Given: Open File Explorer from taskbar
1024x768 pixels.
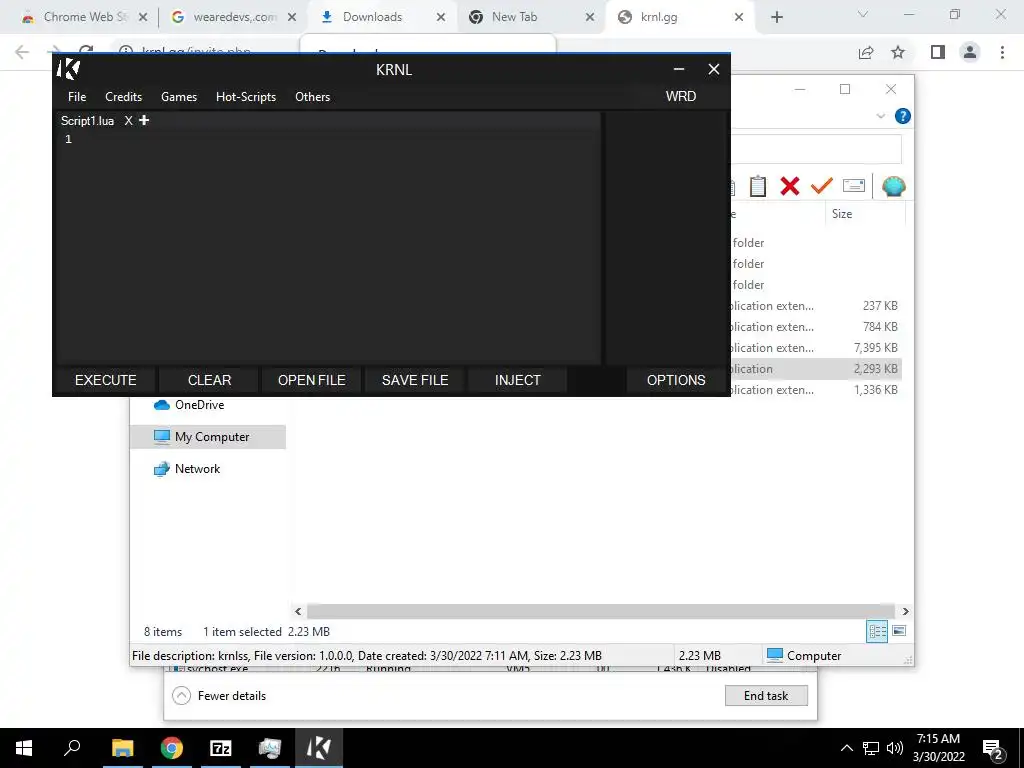Looking at the screenshot, I should tap(122, 748).
